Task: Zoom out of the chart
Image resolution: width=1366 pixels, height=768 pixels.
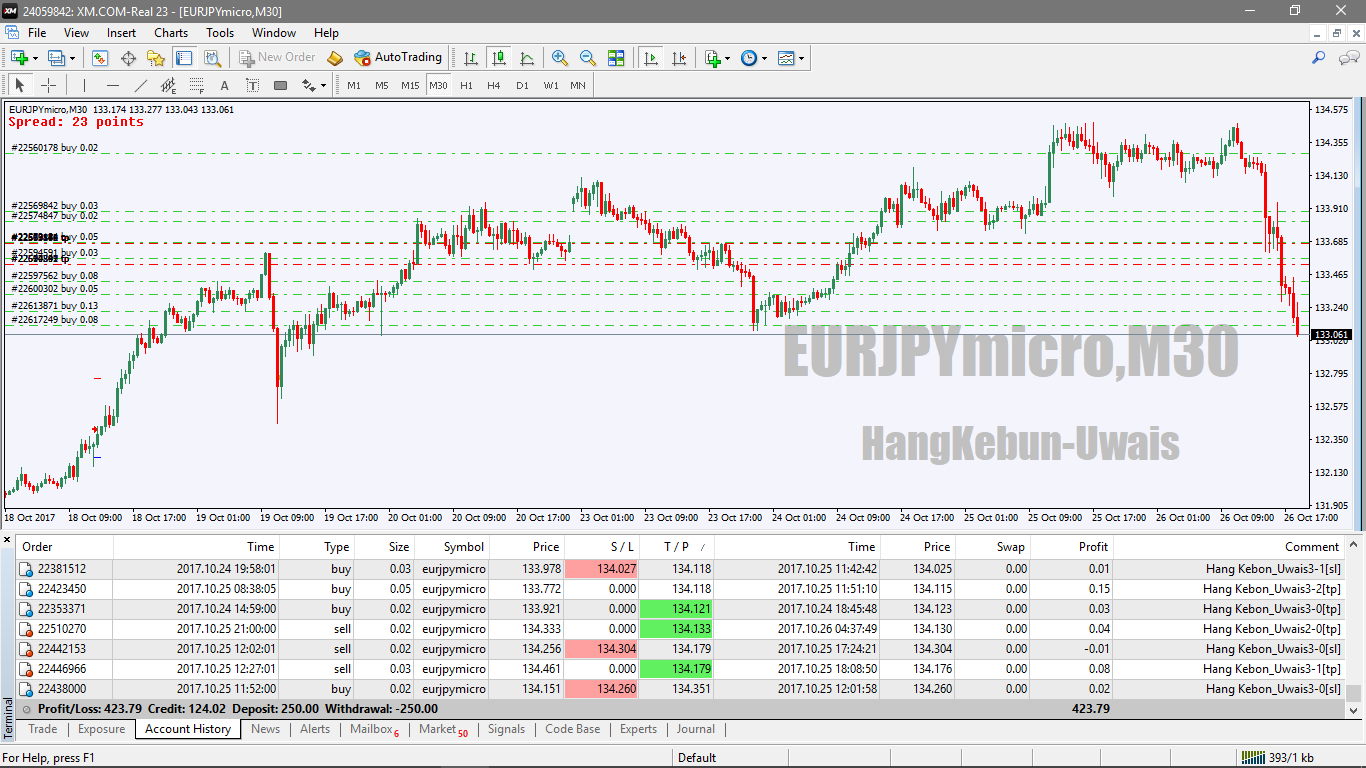Action: tap(588, 58)
